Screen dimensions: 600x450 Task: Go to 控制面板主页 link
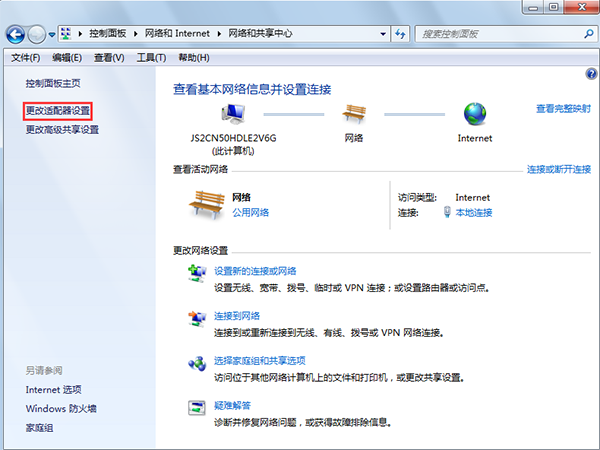53,83
